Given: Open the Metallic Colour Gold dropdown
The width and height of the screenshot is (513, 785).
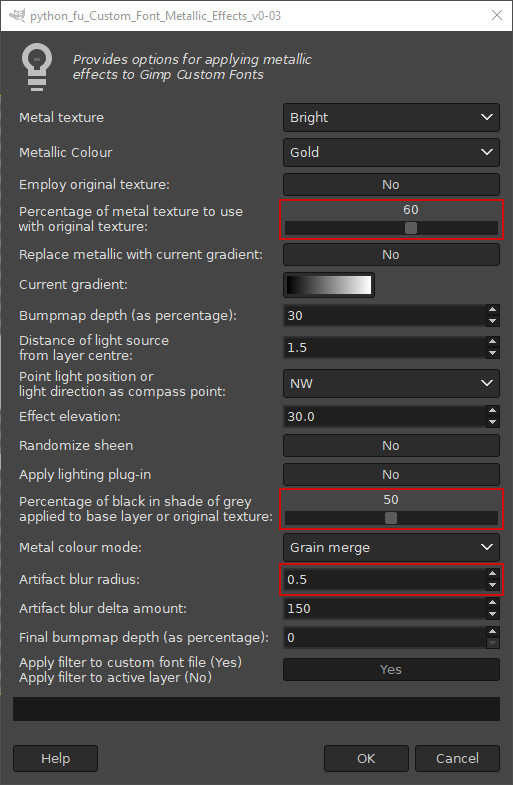Looking at the screenshot, I should click(x=391, y=152).
